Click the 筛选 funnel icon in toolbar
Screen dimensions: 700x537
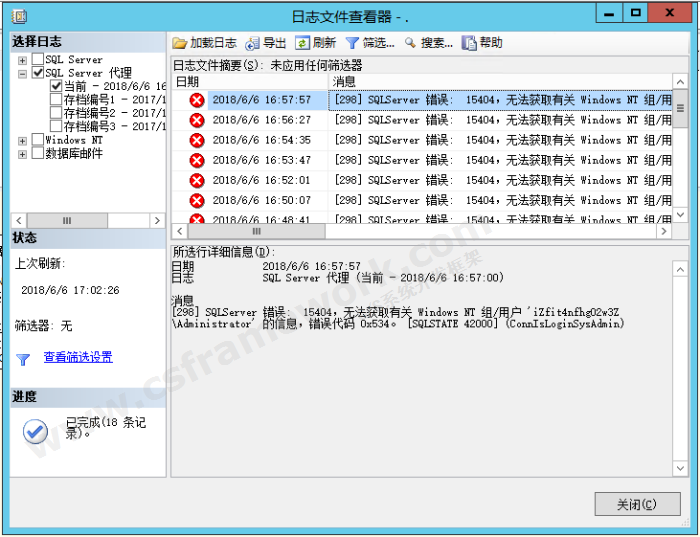click(x=352, y=43)
